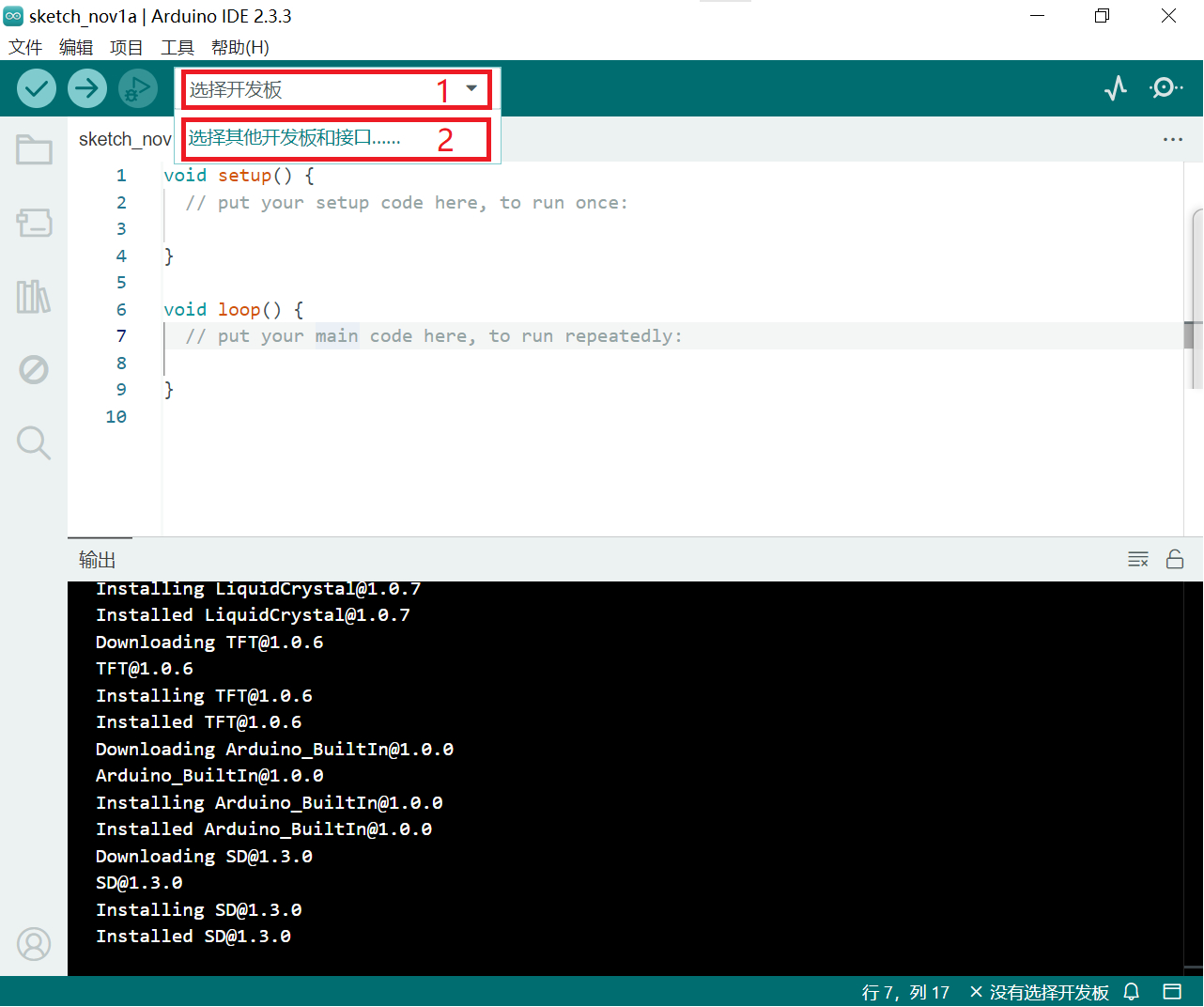Click empty editor line 8
This screenshot has height=1007, width=1204.
672,363
